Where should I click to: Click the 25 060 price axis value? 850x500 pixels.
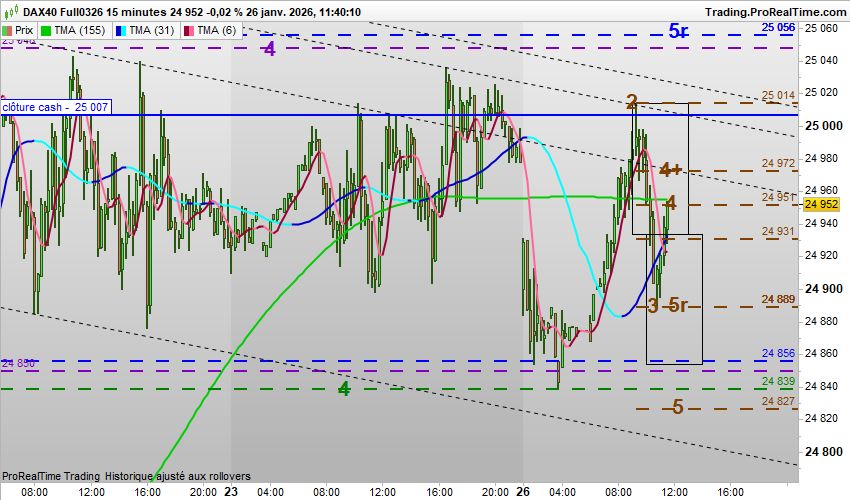click(x=821, y=28)
